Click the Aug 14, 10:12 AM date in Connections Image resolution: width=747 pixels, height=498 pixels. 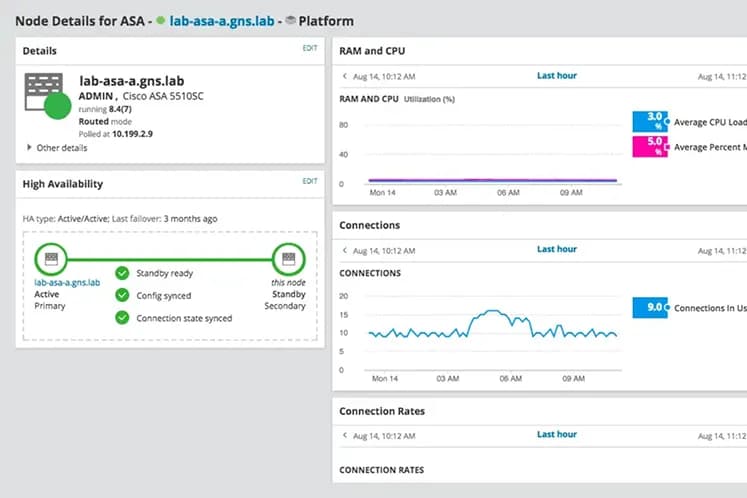384,251
